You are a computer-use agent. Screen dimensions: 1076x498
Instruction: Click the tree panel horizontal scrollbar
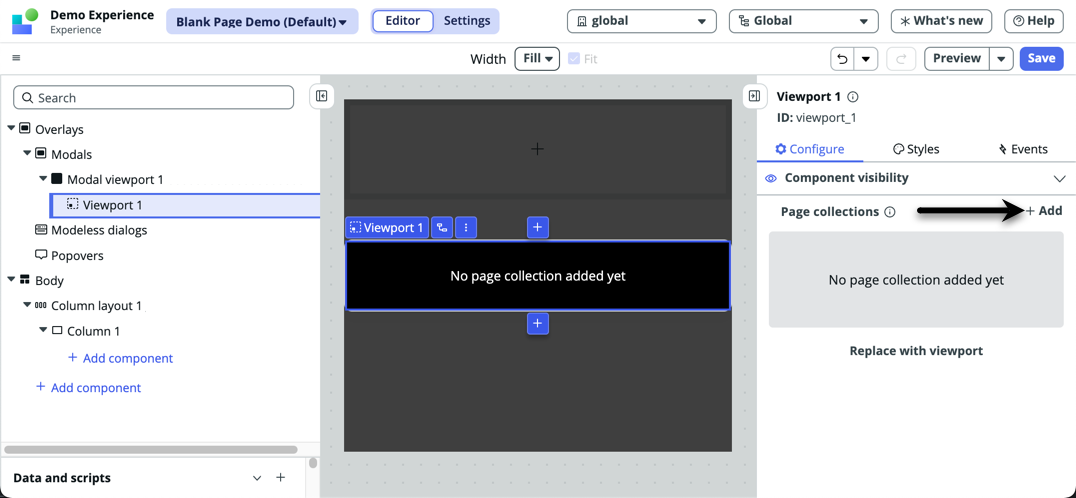pyautogui.click(x=151, y=450)
